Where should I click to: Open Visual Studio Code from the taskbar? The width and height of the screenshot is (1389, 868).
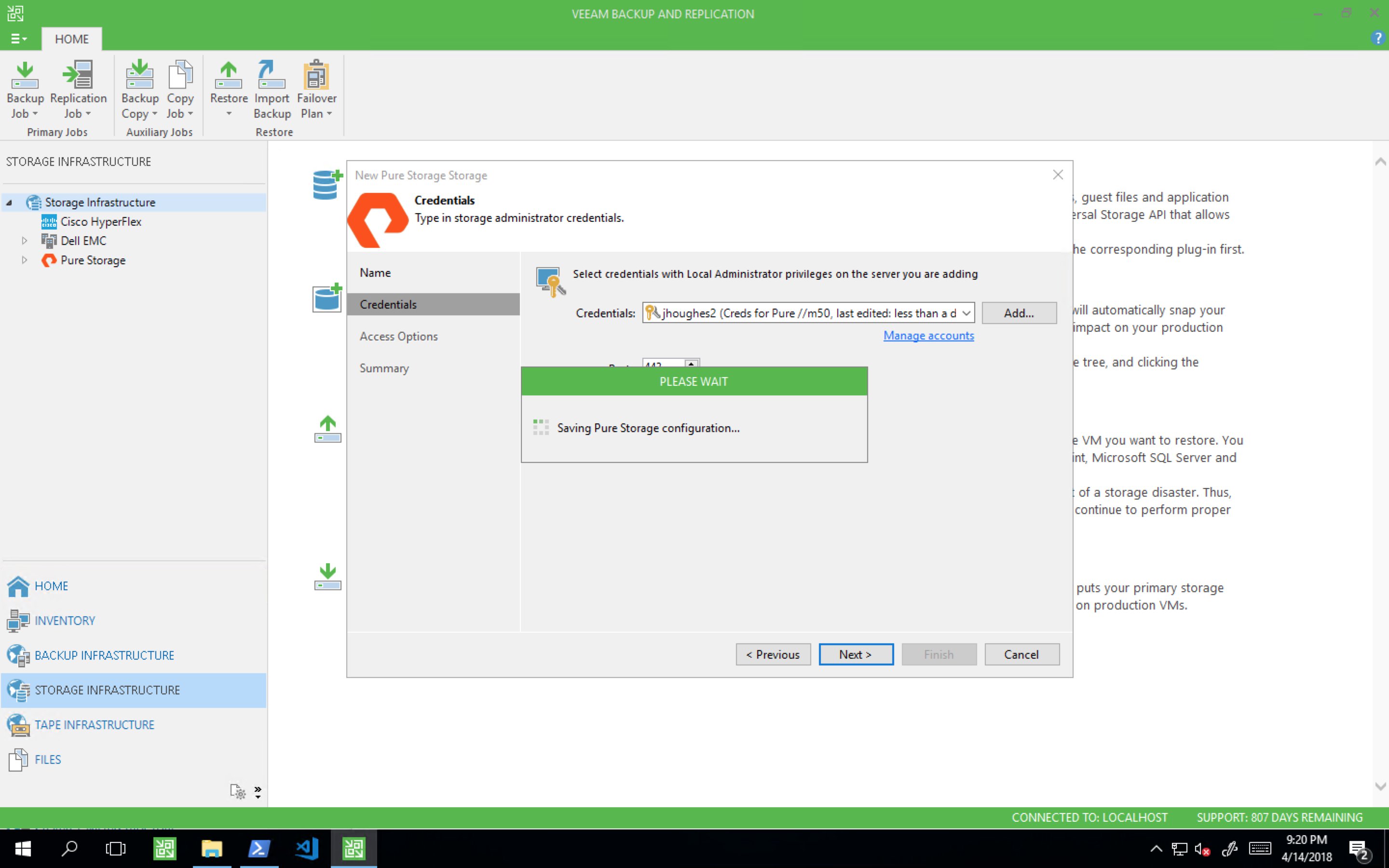(x=306, y=849)
